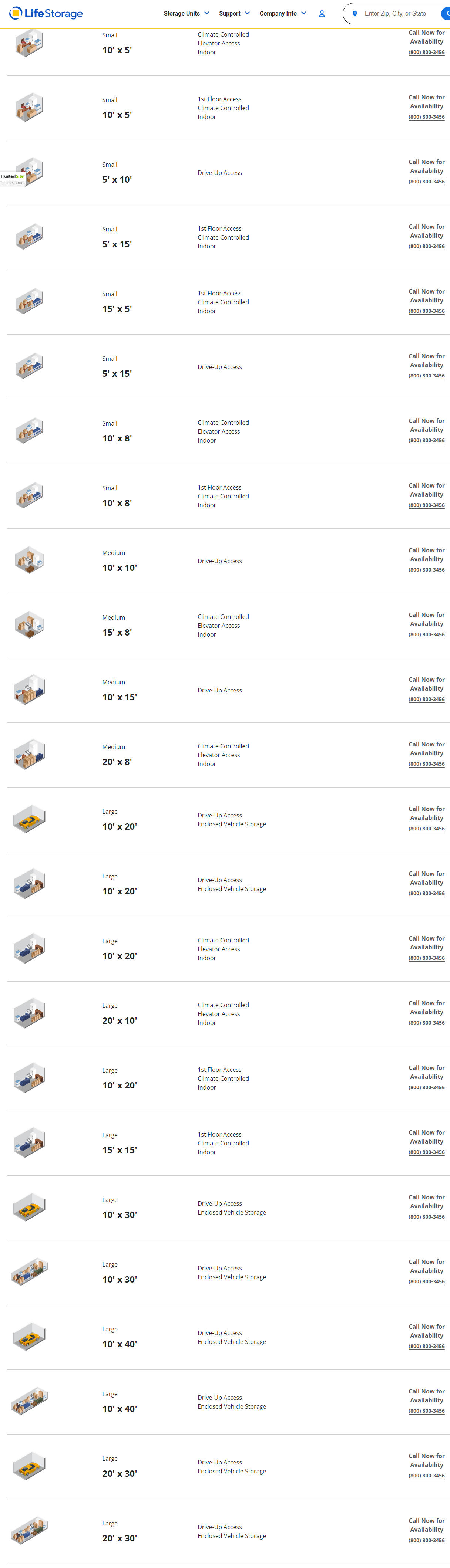
Task: Click the Large 15' x 15' unit illustration
Action: pyautogui.click(x=29, y=1142)
